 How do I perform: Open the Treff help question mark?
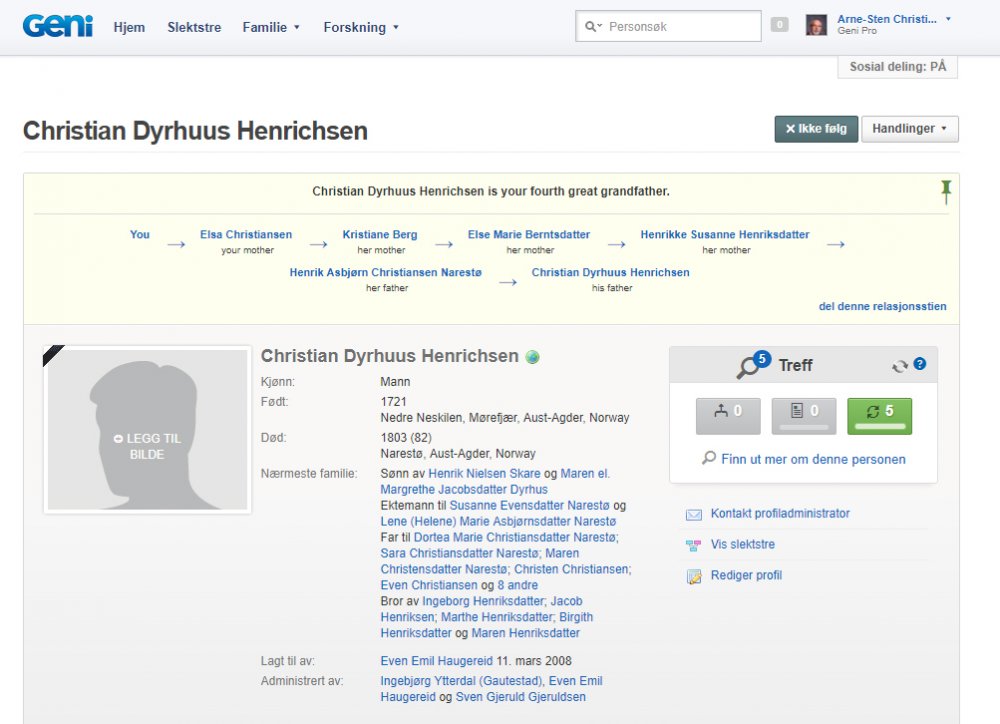point(920,365)
